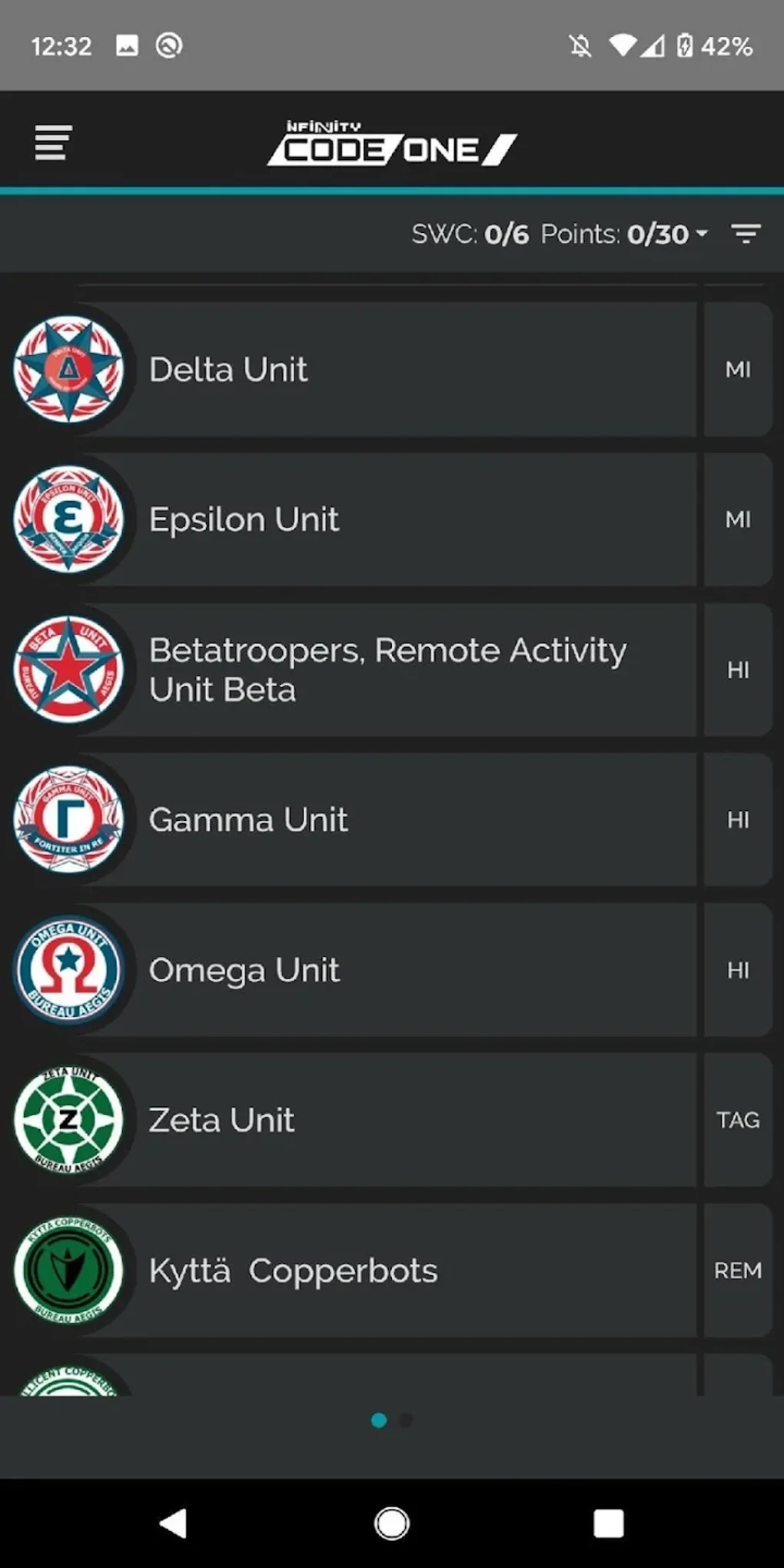This screenshot has height=1568, width=784.
Task: Tap the TAG label for Zeta Unit
Action: tap(737, 1120)
